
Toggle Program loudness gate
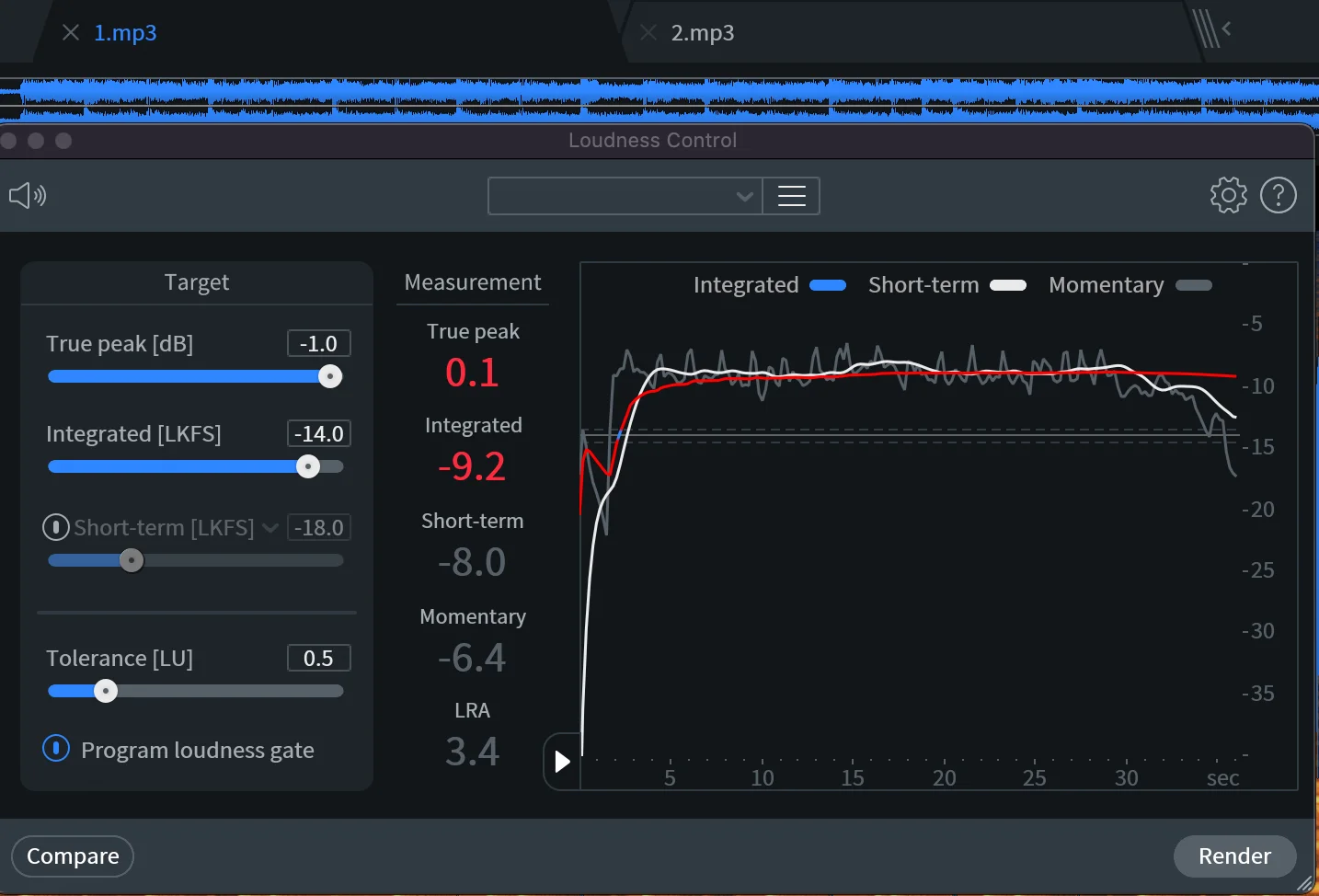[x=56, y=749]
